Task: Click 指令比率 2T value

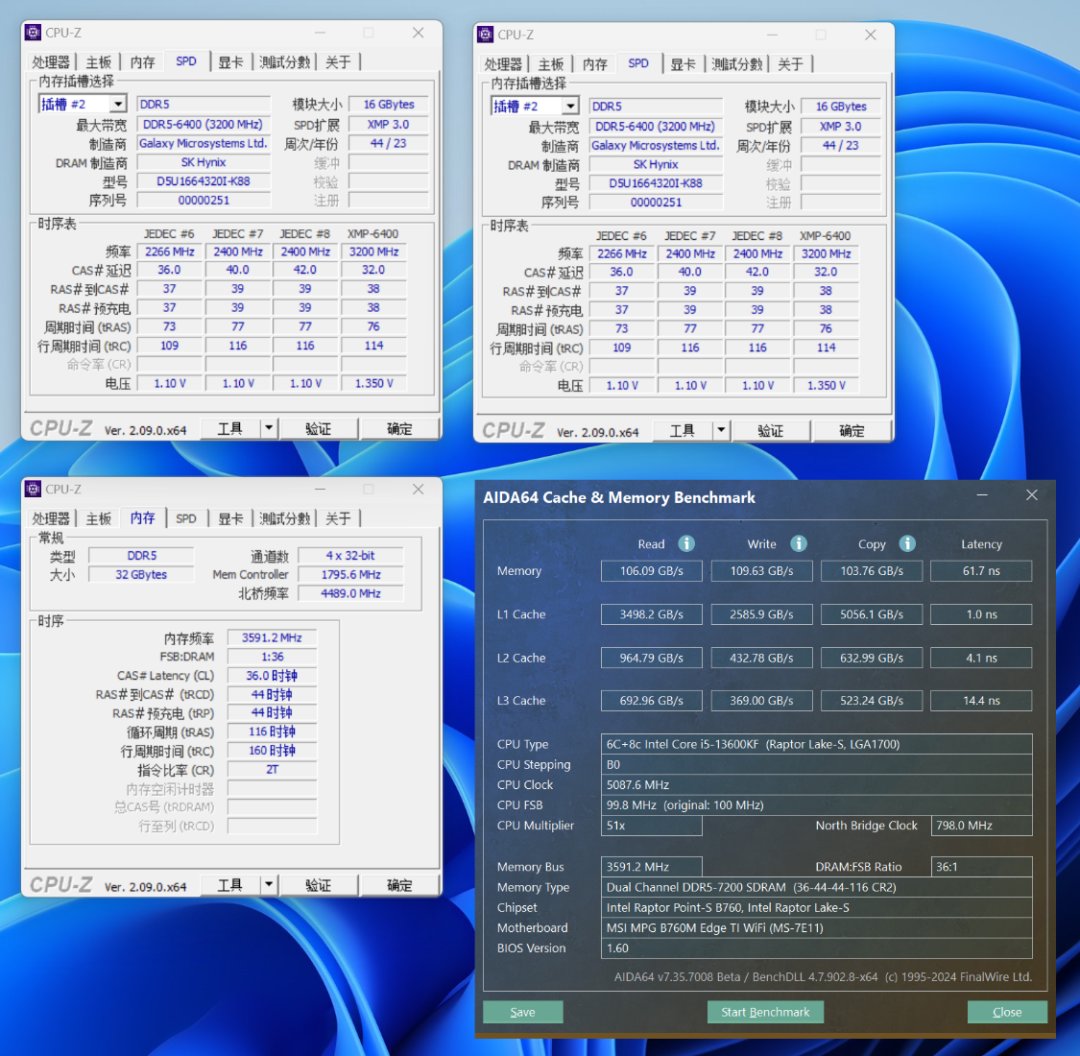Action: [x=272, y=769]
